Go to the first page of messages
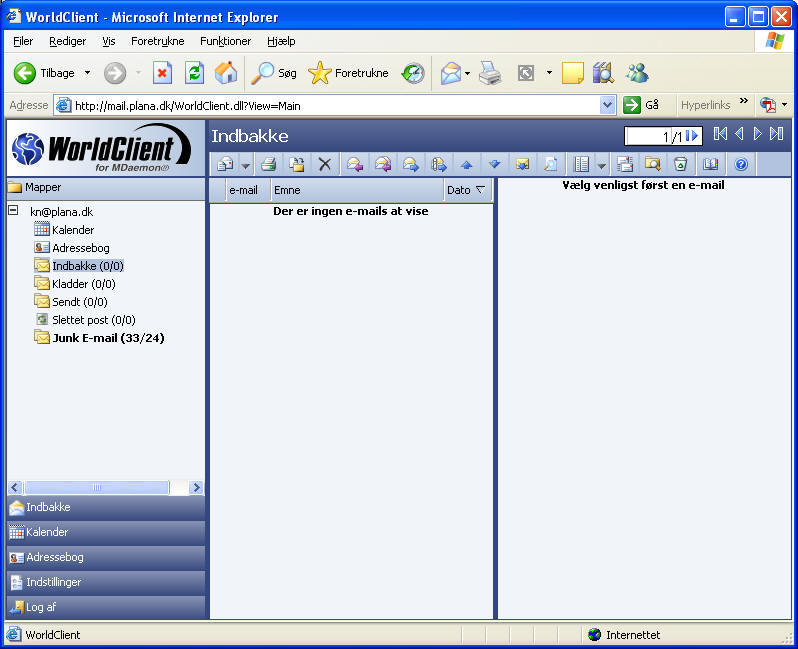The height and width of the screenshot is (649, 798). [720, 135]
